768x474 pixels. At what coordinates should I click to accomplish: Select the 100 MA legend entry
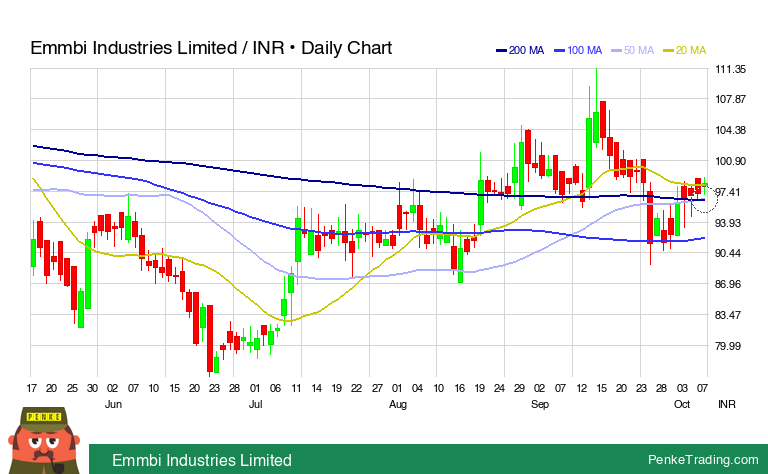[x=578, y=50]
